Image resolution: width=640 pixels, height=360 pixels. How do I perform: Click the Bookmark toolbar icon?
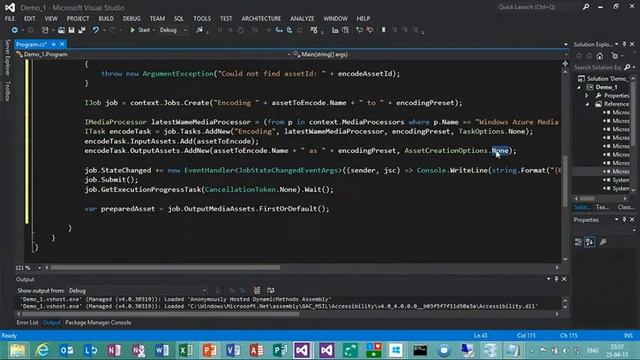click(383, 30)
